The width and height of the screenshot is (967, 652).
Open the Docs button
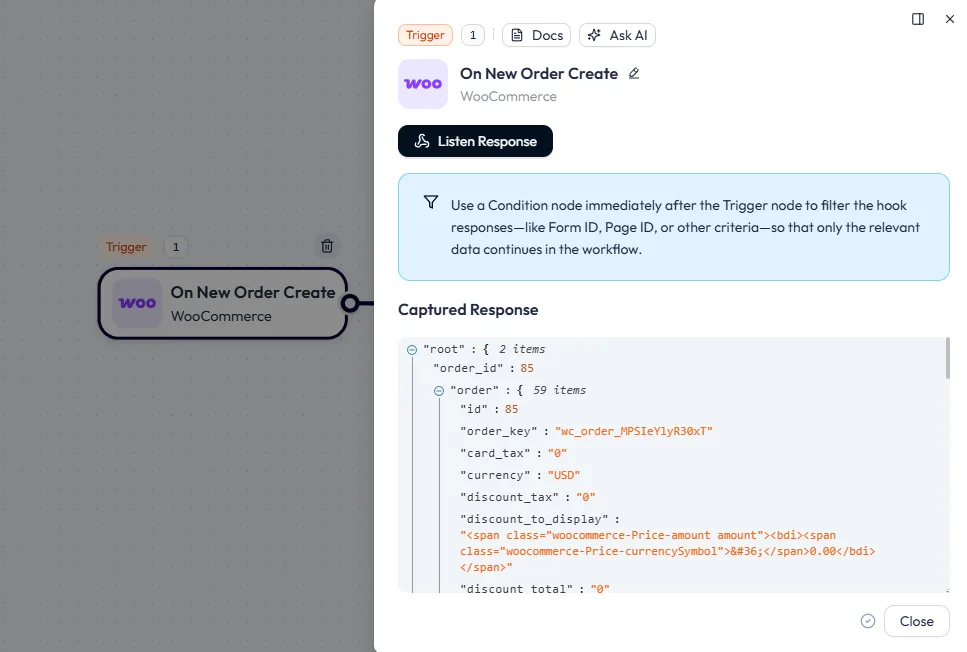tap(537, 35)
